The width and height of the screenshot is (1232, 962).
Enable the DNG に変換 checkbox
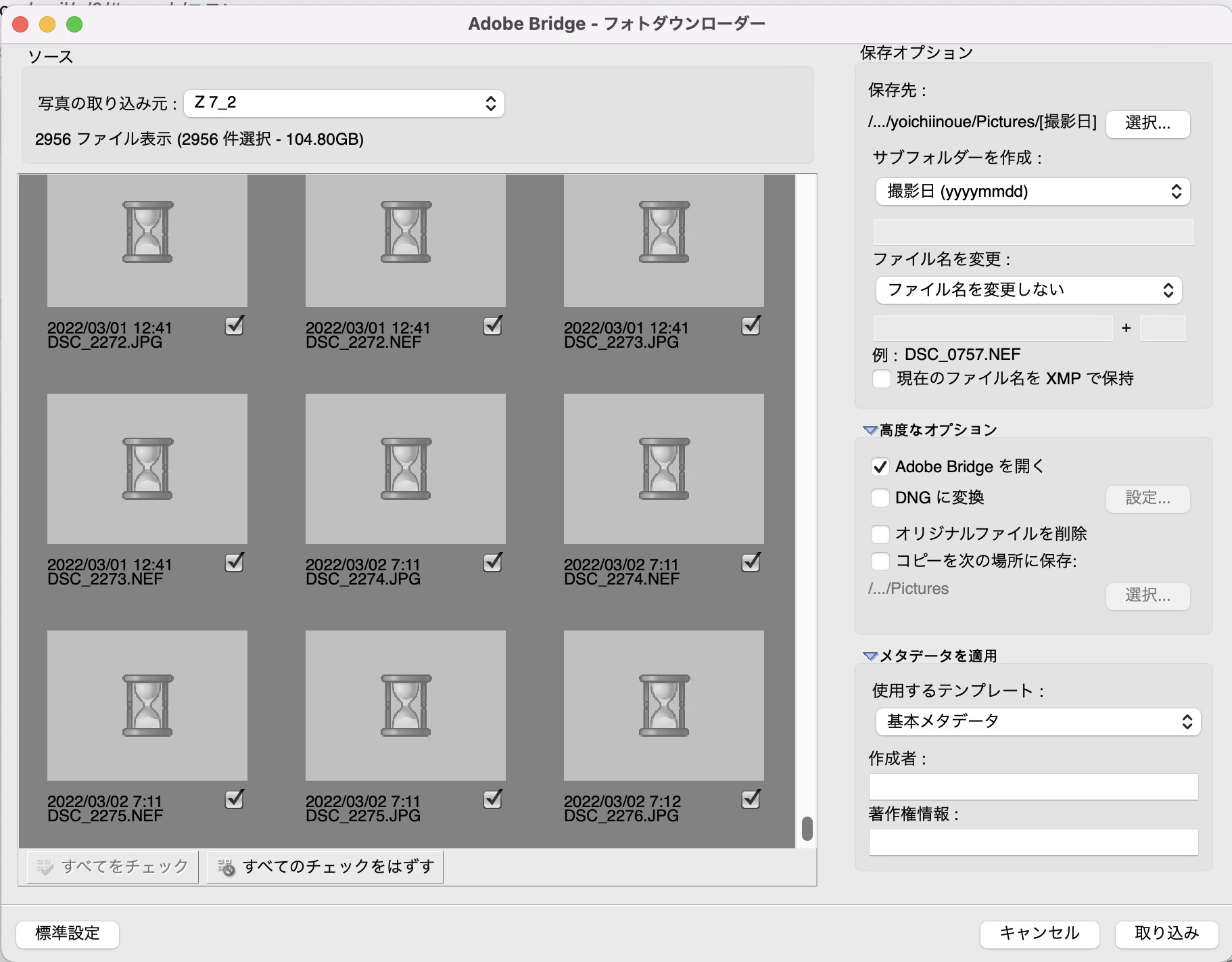coord(880,498)
